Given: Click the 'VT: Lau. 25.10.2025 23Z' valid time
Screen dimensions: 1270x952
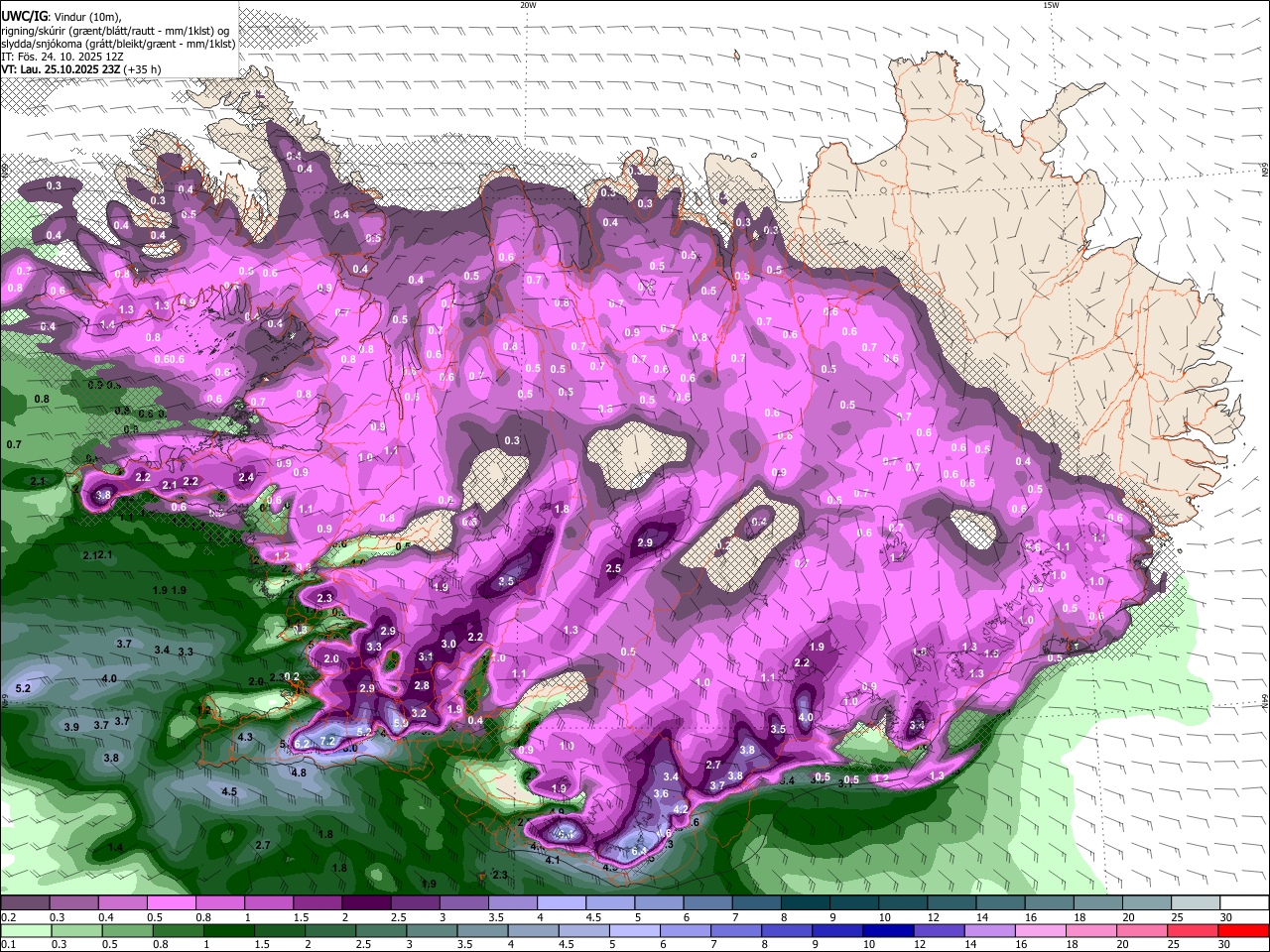Looking at the screenshot, I should pos(61,69).
